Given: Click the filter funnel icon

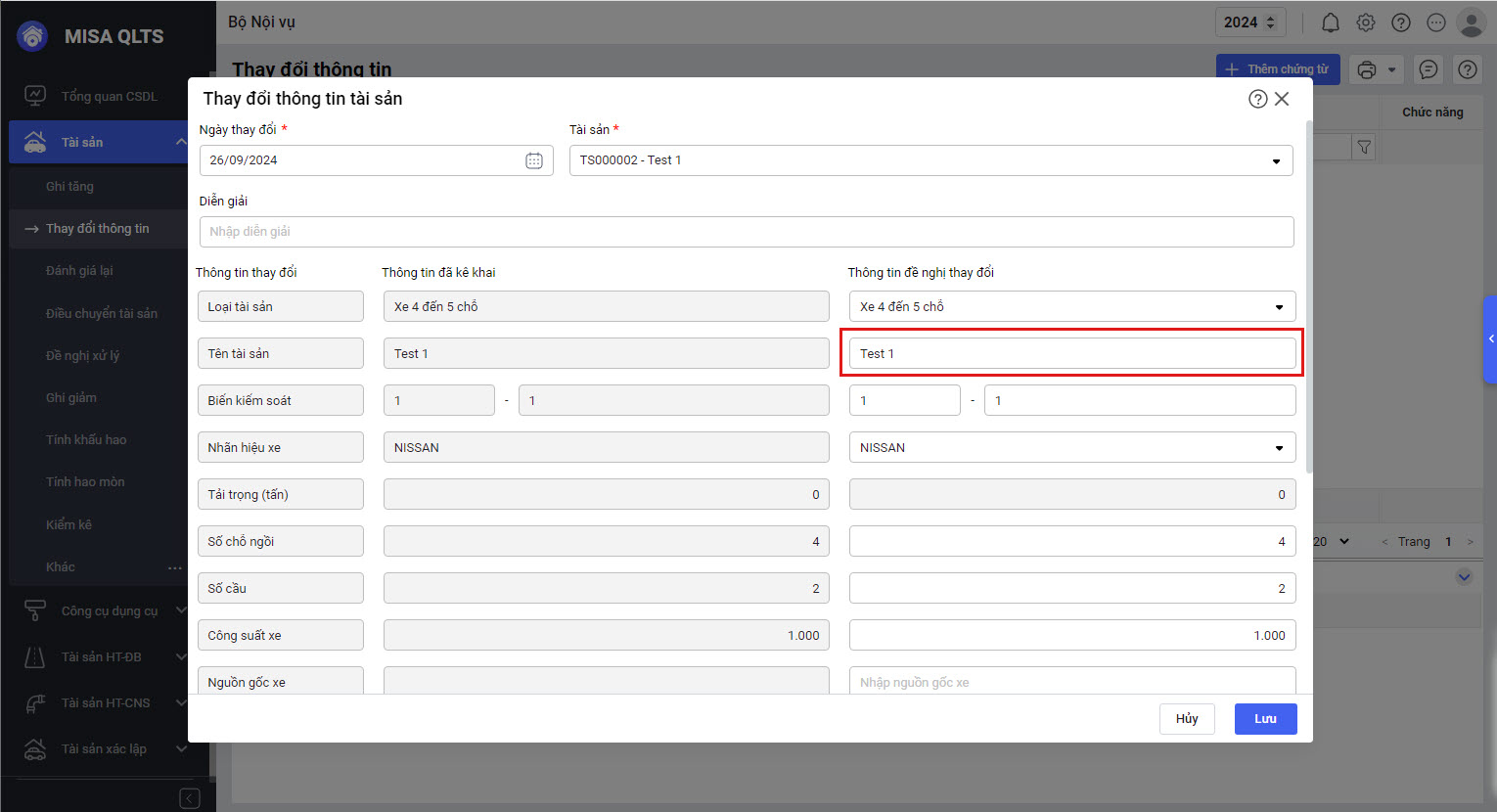Looking at the screenshot, I should (x=1364, y=148).
